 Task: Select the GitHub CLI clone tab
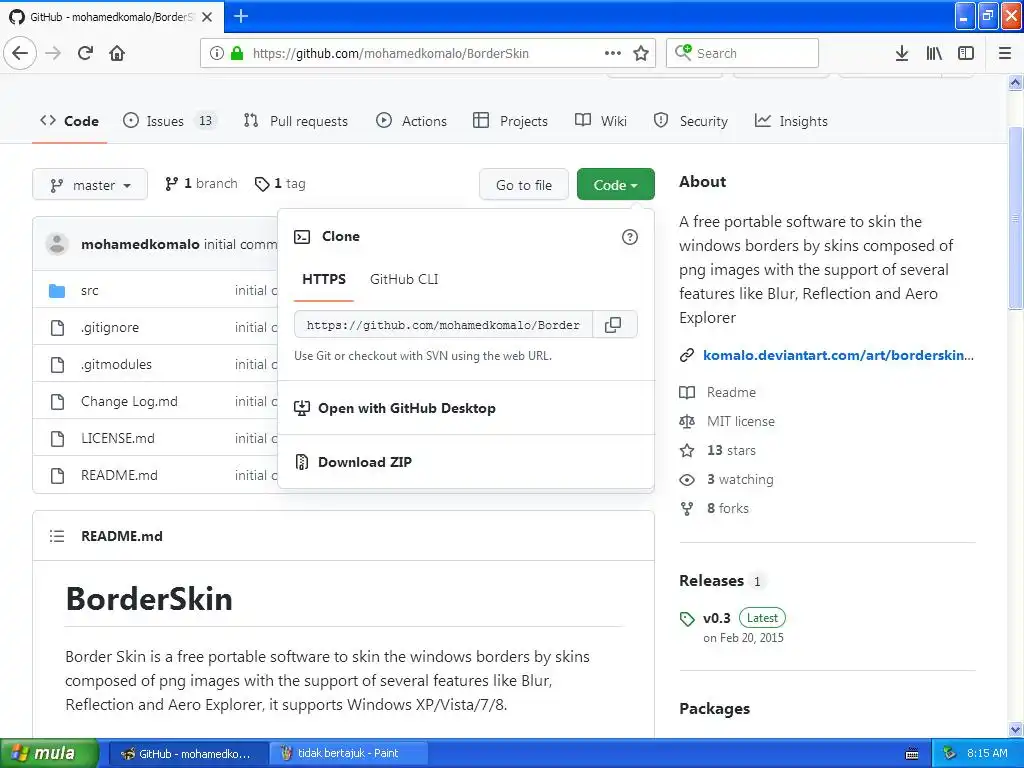(x=404, y=280)
